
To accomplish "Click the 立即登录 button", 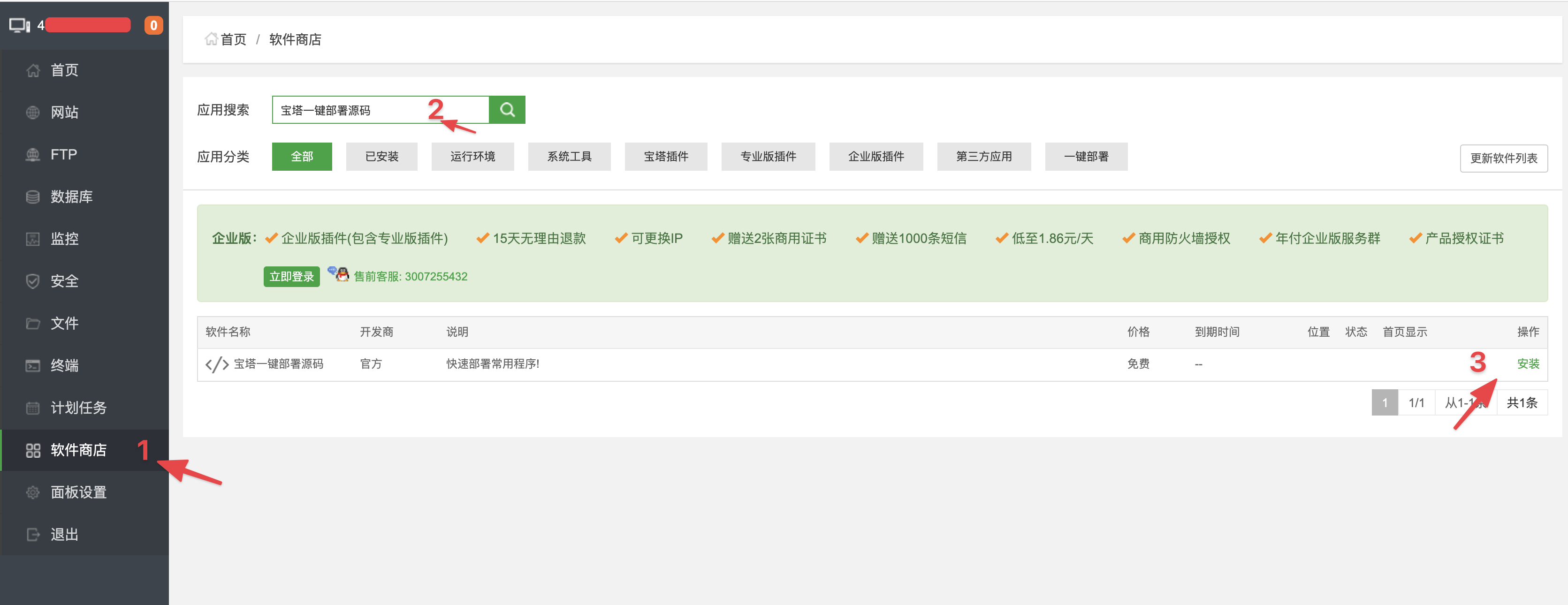I will tap(291, 276).
